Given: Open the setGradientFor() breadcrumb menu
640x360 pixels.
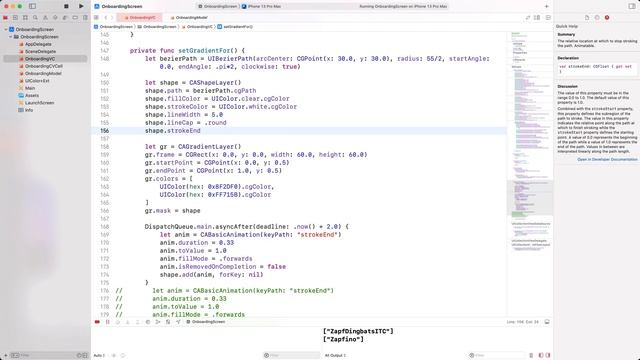Looking at the screenshot, I should (x=235, y=27).
